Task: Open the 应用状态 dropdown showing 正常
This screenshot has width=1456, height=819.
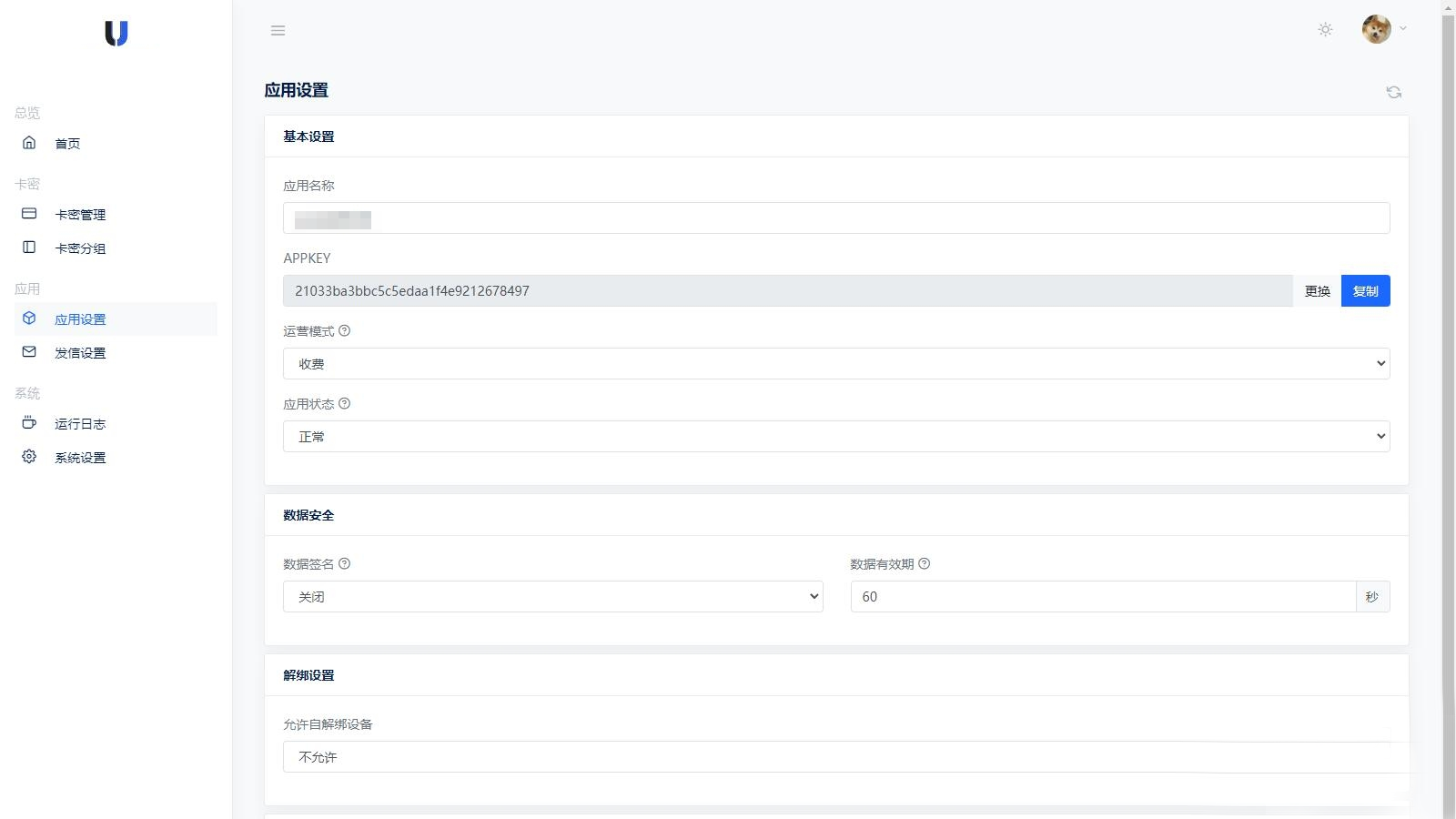Action: click(x=836, y=437)
